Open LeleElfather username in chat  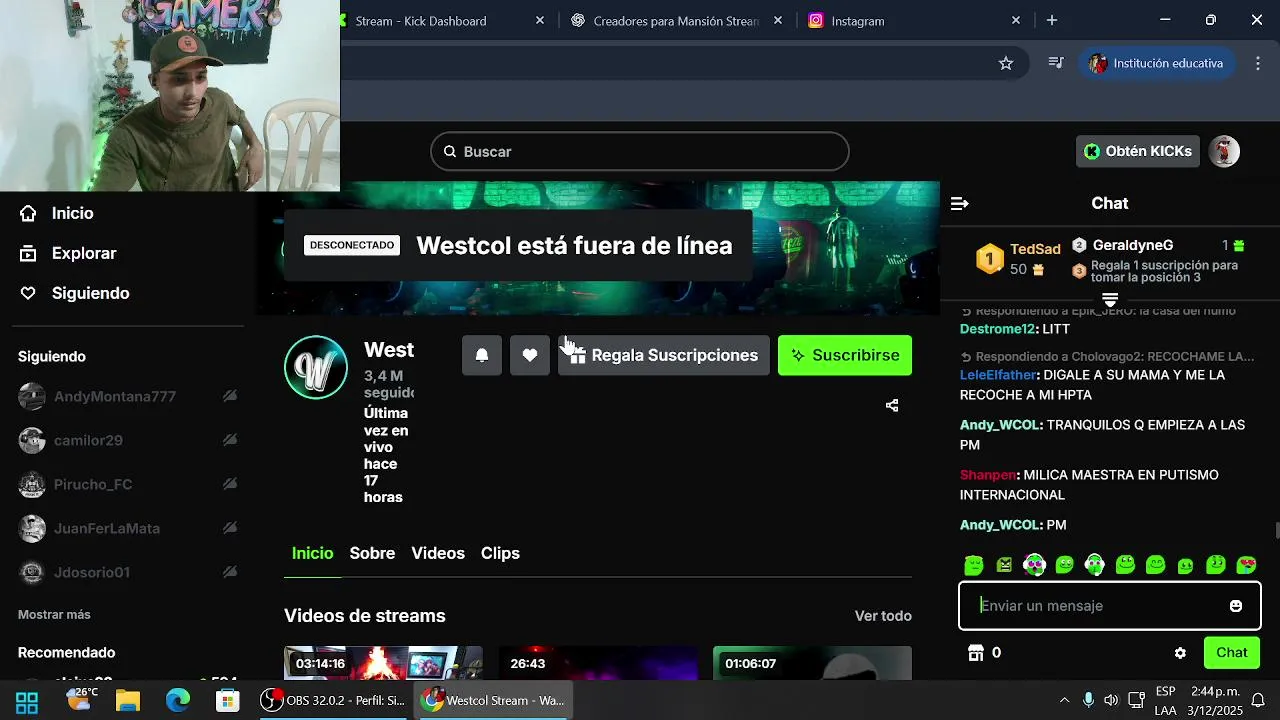pos(998,375)
